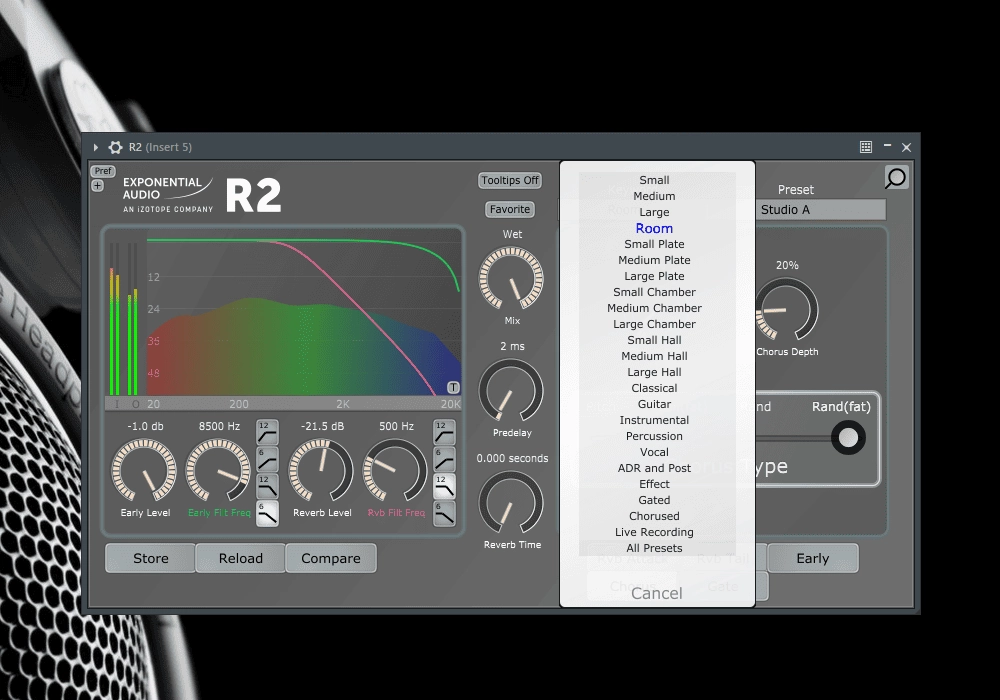The width and height of the screenshot is (1000, 700).
Task: Select All Presets keyword
Action: (x=654, y=548)
